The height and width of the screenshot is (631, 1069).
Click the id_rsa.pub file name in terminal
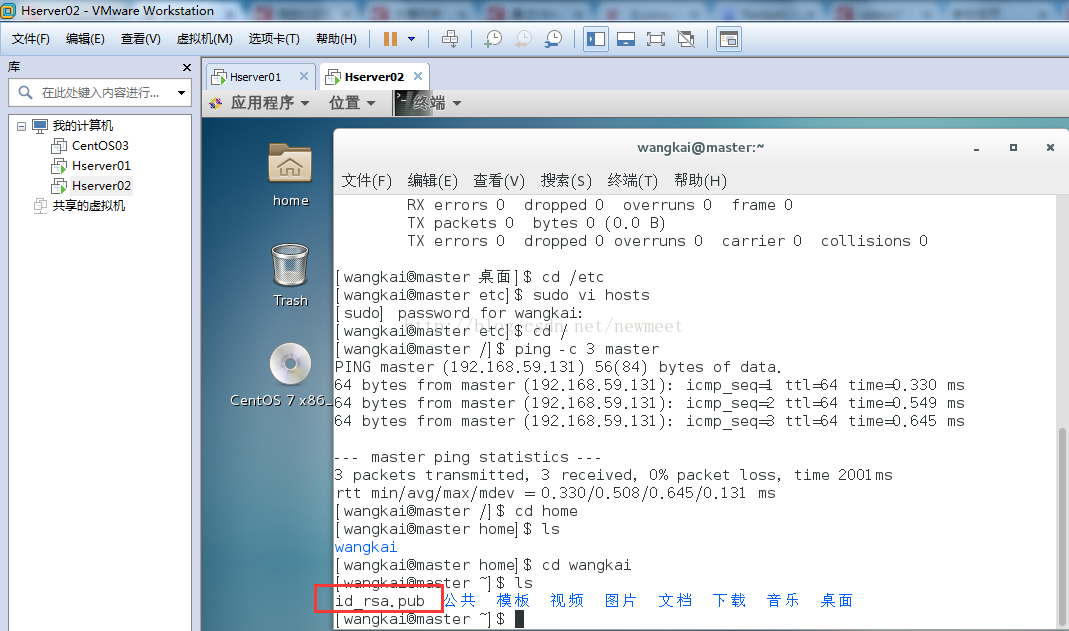[x=380, y=601]
